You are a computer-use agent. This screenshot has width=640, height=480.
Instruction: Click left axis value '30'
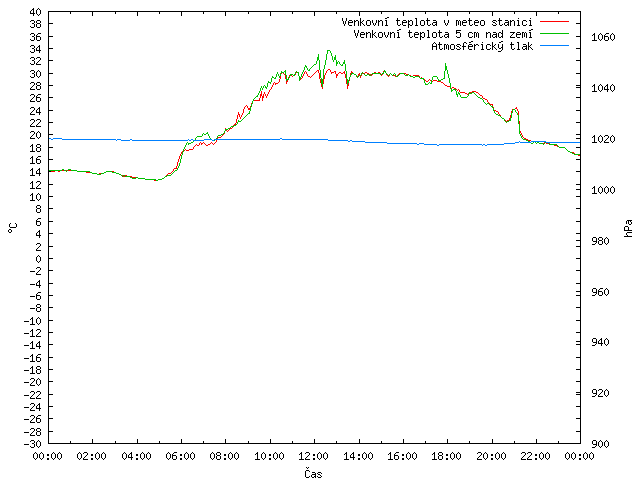[x=36, y=73]
